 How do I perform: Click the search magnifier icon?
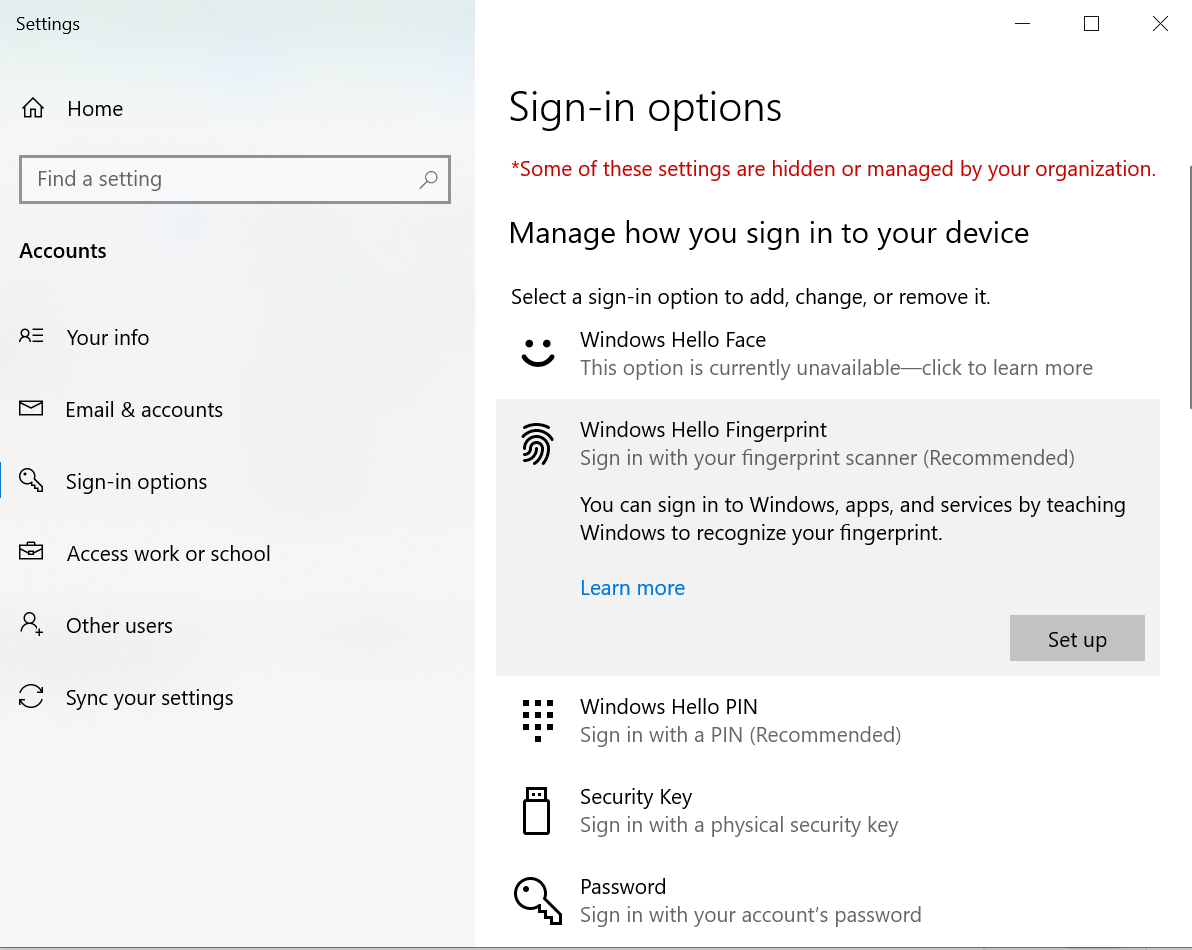tap(429, 179)
